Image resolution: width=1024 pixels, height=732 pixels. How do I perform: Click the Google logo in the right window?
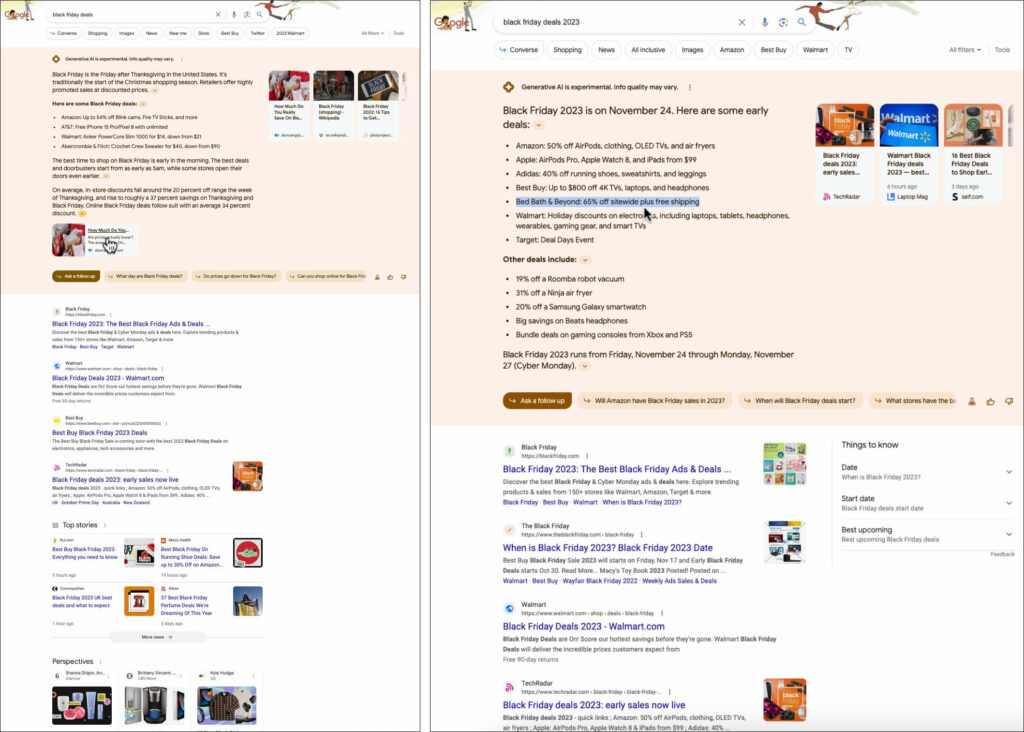[x=452, y=22]
